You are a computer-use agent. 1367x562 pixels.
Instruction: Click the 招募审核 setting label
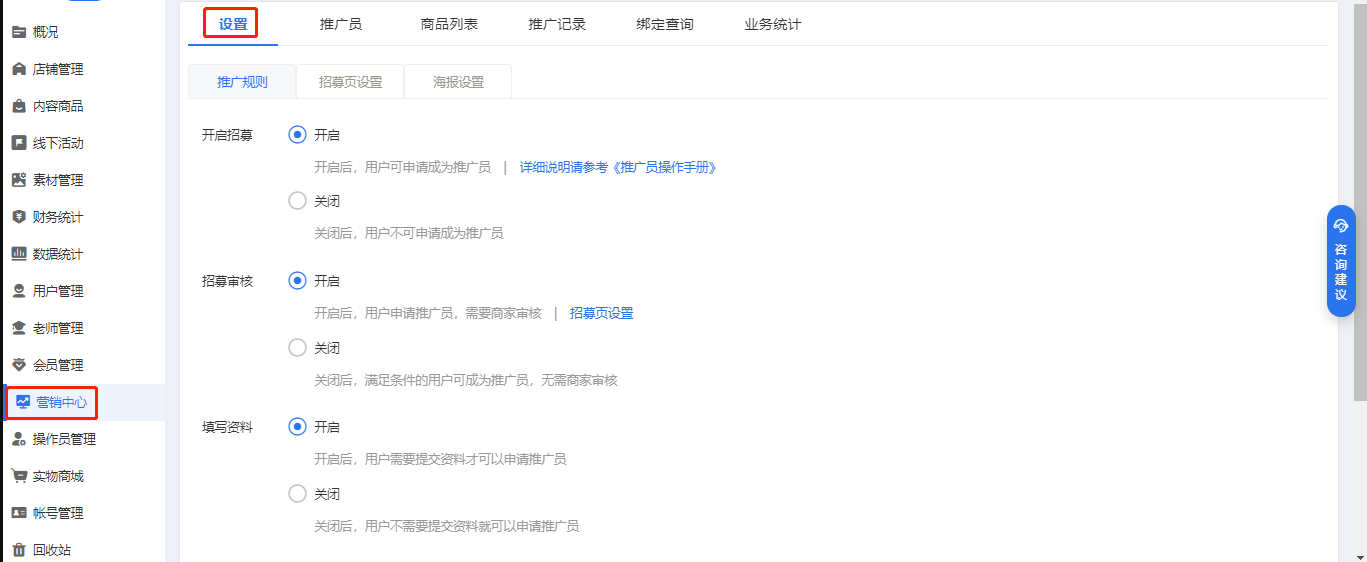[x=227, y=281]
